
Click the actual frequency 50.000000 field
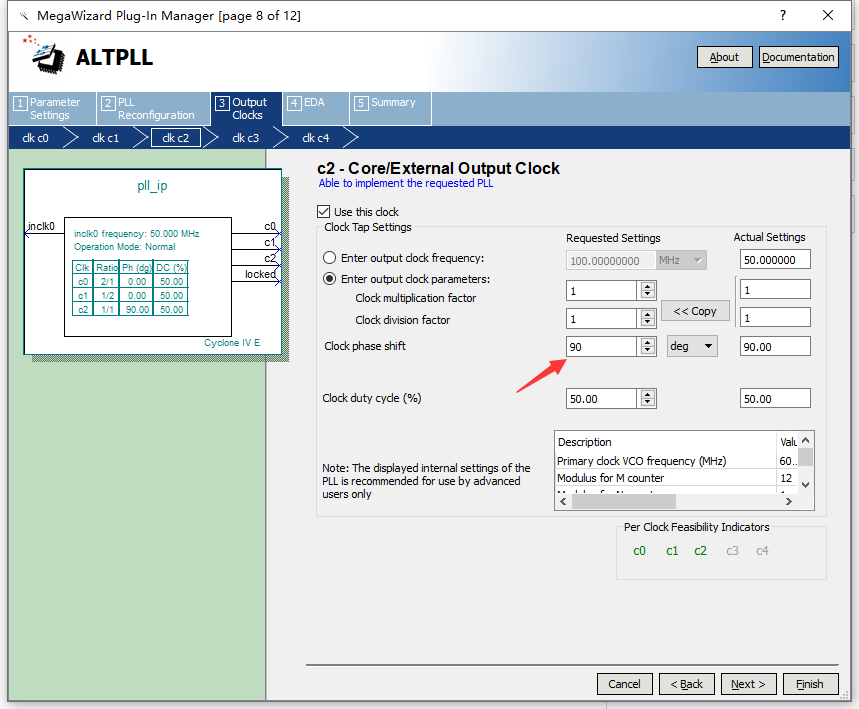point(775,260)
